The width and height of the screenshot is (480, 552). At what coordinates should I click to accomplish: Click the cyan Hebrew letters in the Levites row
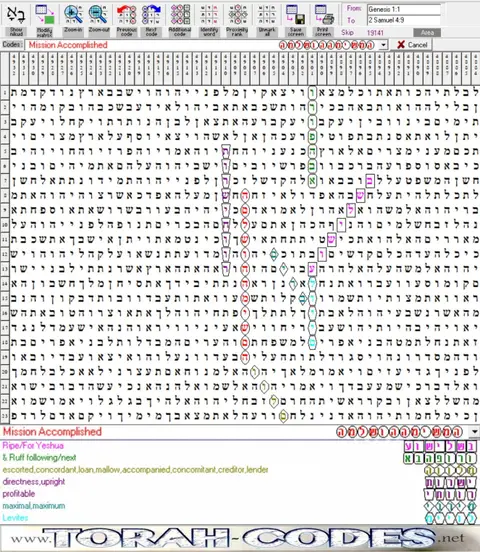point(451,518)
